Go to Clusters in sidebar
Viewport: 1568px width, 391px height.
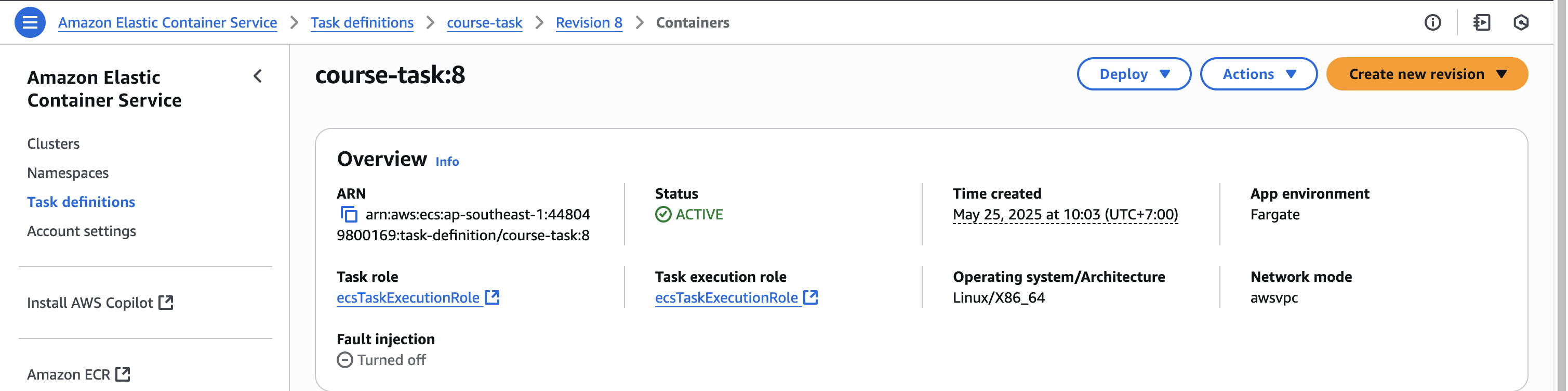click(x=54, y=144)
